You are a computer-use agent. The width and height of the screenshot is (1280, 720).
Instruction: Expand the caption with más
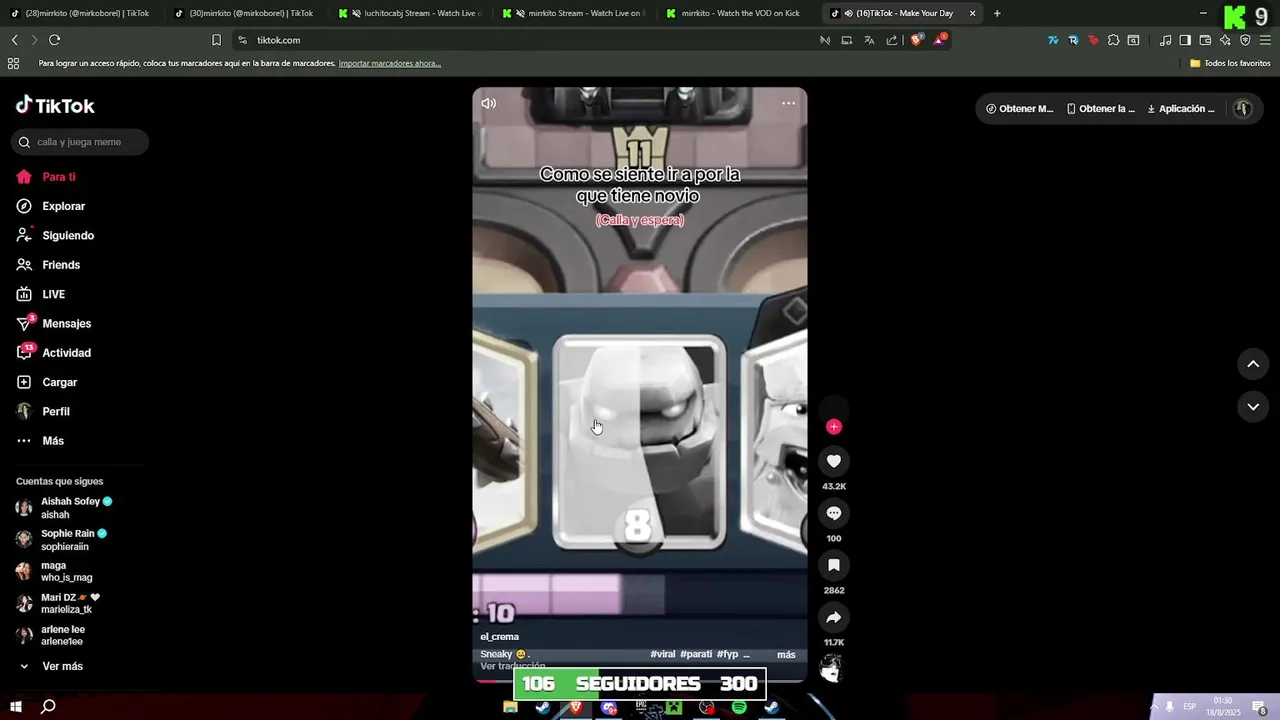[786, 654]
